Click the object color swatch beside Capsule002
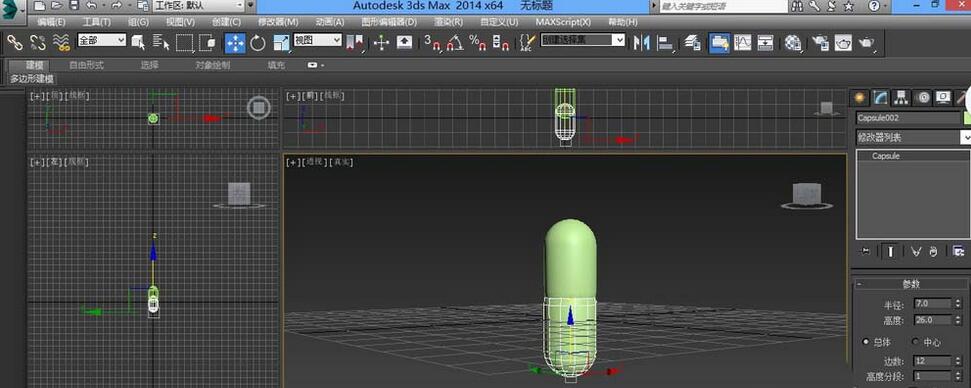Viewport: 971px width, 388px height. coord(967,118)
